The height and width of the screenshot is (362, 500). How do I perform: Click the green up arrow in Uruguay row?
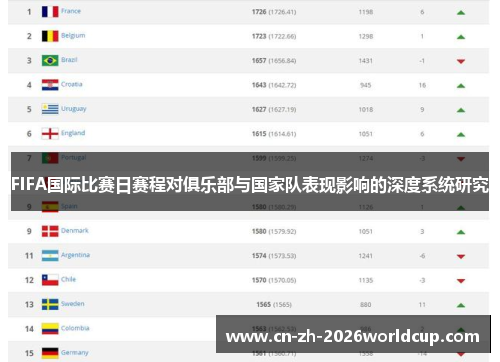461,110
